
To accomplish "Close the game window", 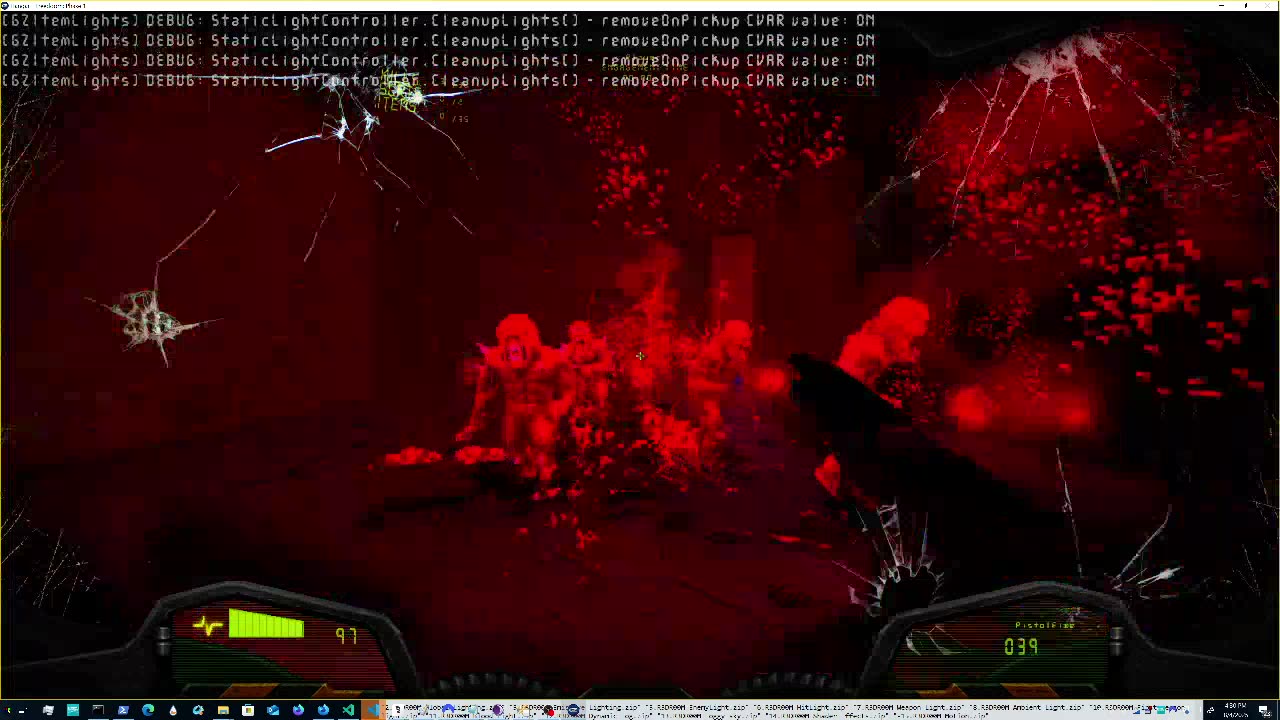I will (x=1268, y=5).
